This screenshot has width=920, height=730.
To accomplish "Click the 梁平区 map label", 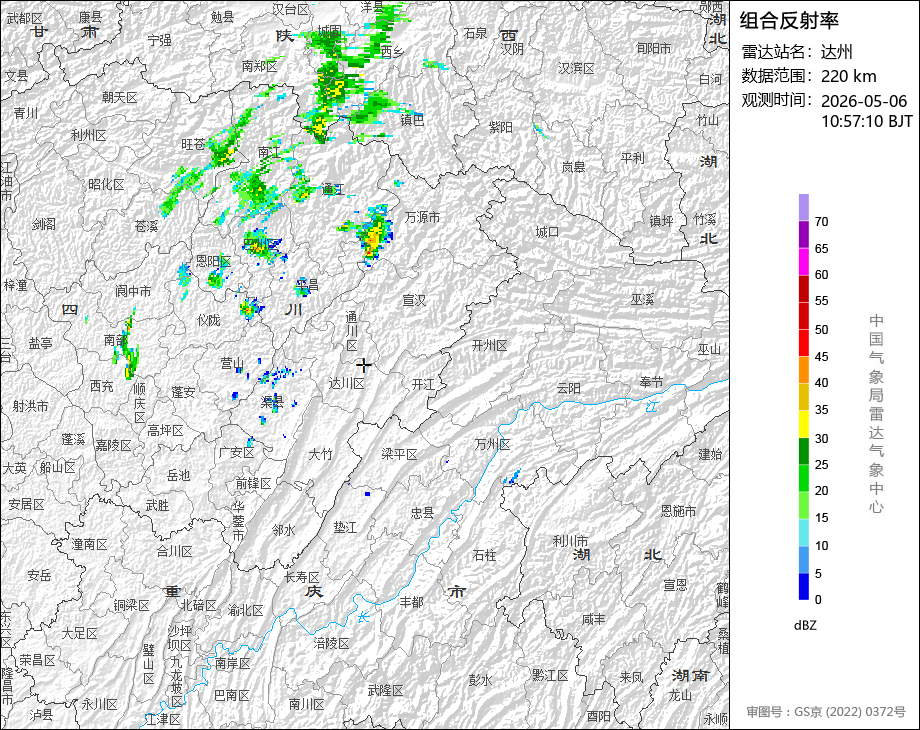I will click(x=400, y=454).
